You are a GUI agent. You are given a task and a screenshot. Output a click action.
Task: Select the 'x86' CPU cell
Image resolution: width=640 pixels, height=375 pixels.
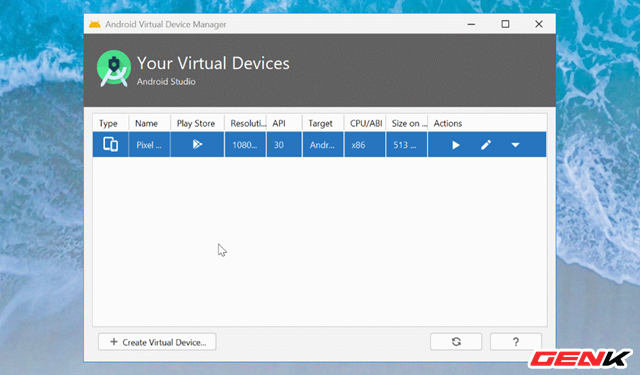coord(365,144)
